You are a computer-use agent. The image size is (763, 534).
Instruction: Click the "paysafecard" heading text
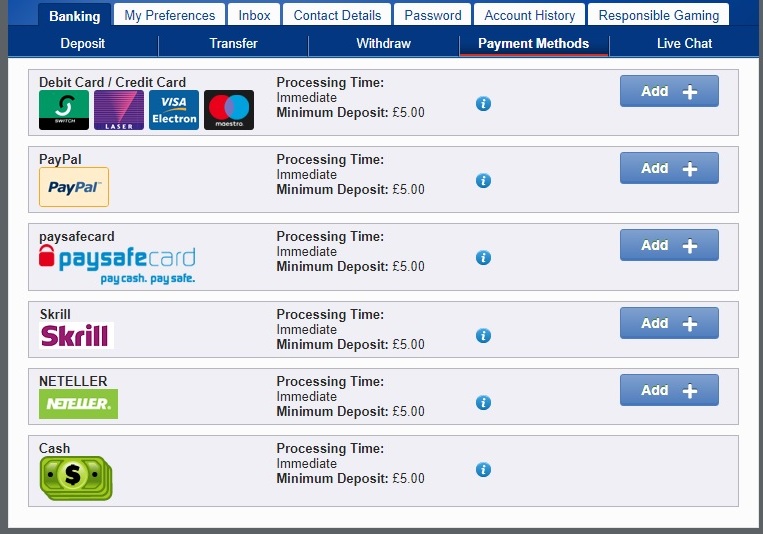coord(77,237)
